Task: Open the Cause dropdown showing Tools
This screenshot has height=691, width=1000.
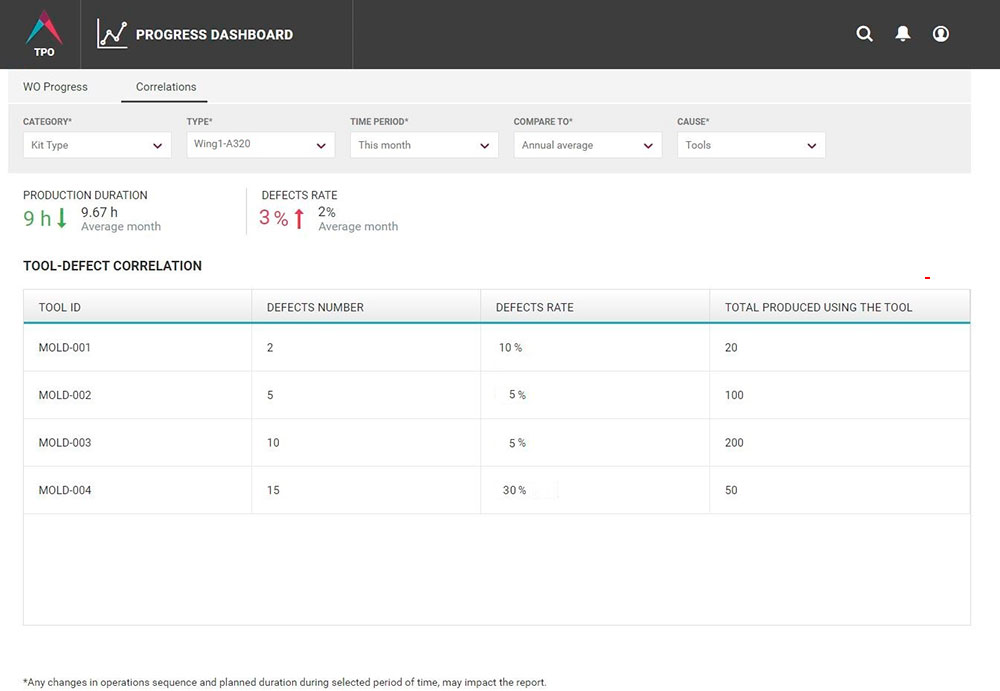Action: point(751,145)
